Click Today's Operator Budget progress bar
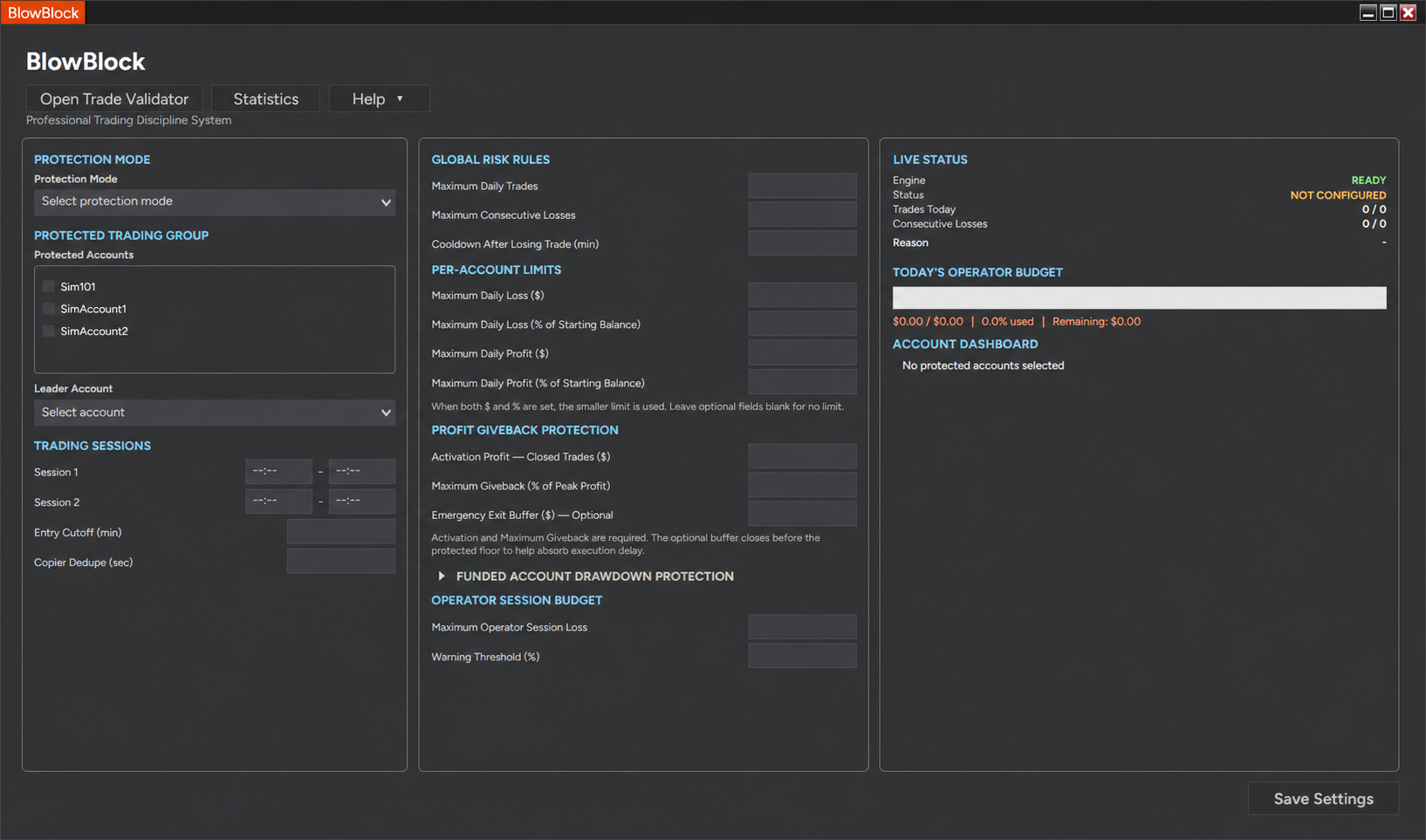 (1139, 297)
